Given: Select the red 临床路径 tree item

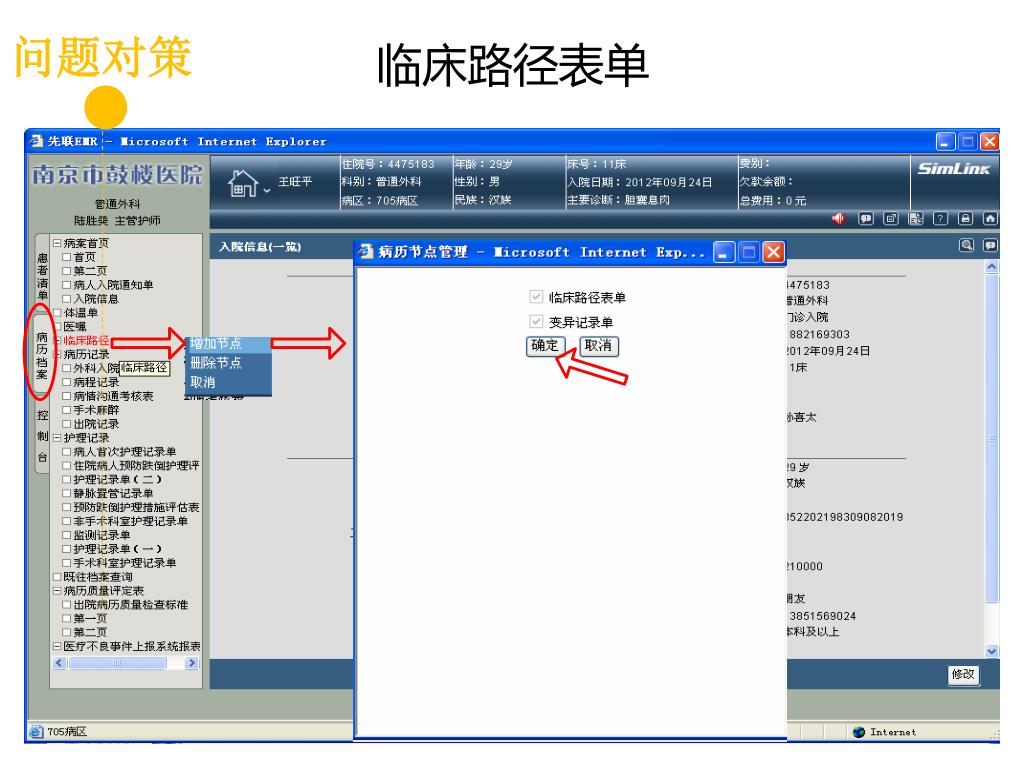Looking at the screenshot, I should click(86, 340).
